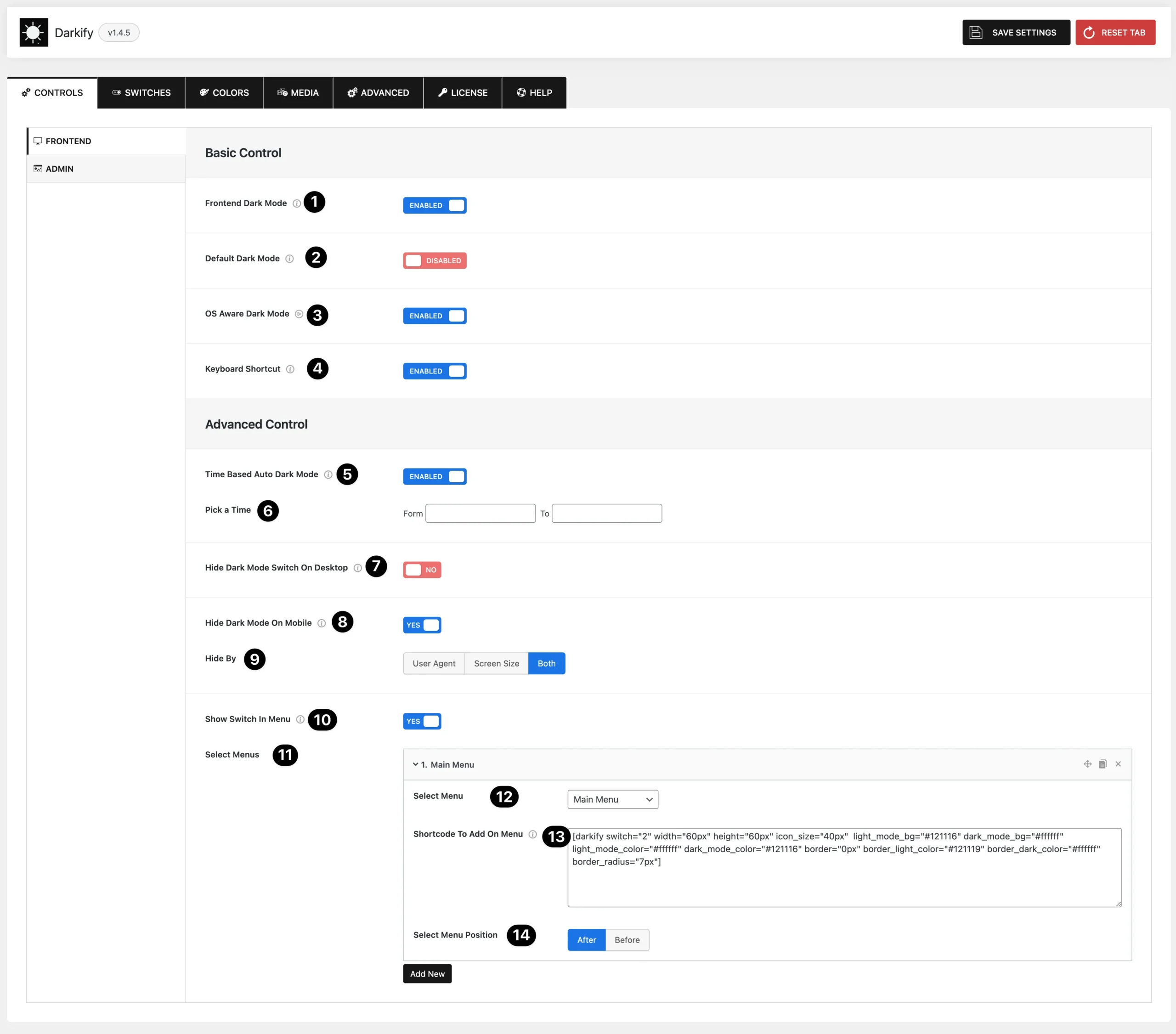
Task: Click info icon beside Default Dark Mode
Action: tap(289, 258)
